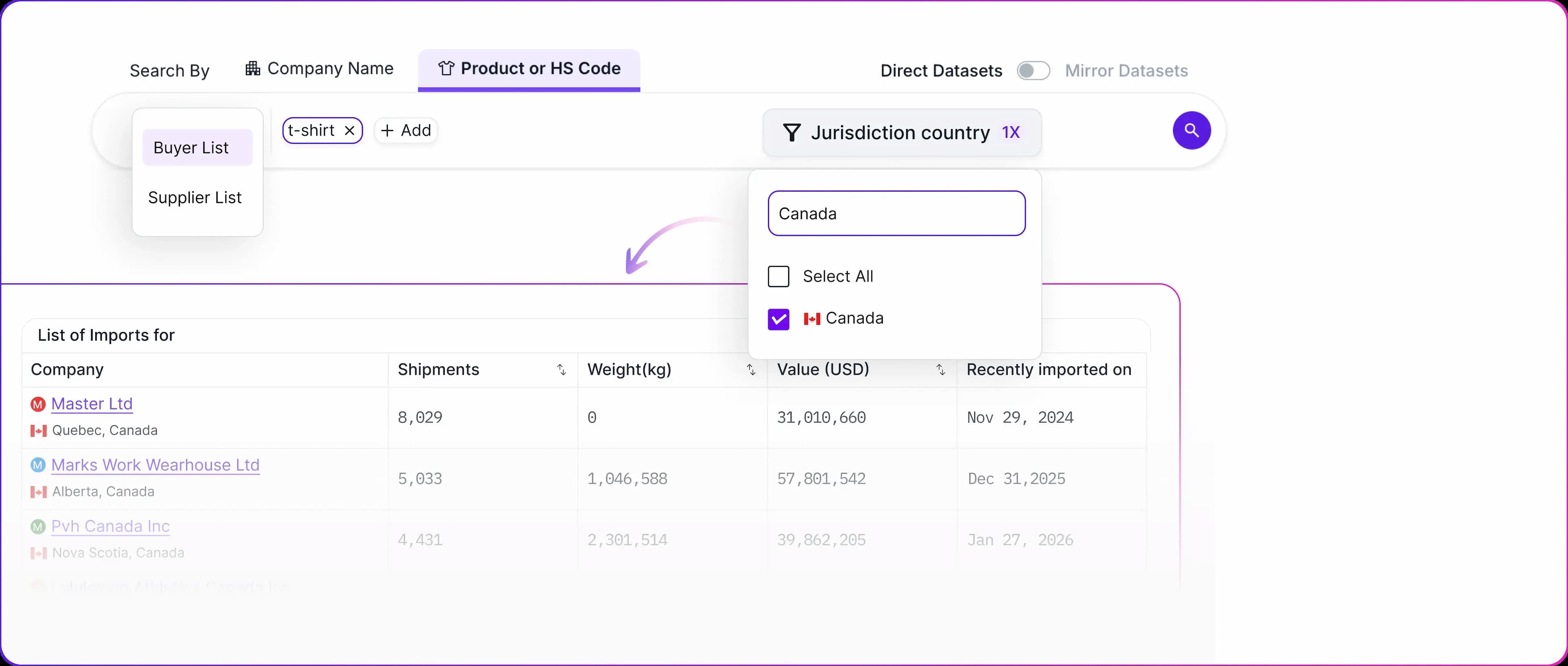Viewport: 1568px width, 666px height.
Task: Sort by Value (USD) arrows
Action: pyautogui.click(x=940, y=370)
